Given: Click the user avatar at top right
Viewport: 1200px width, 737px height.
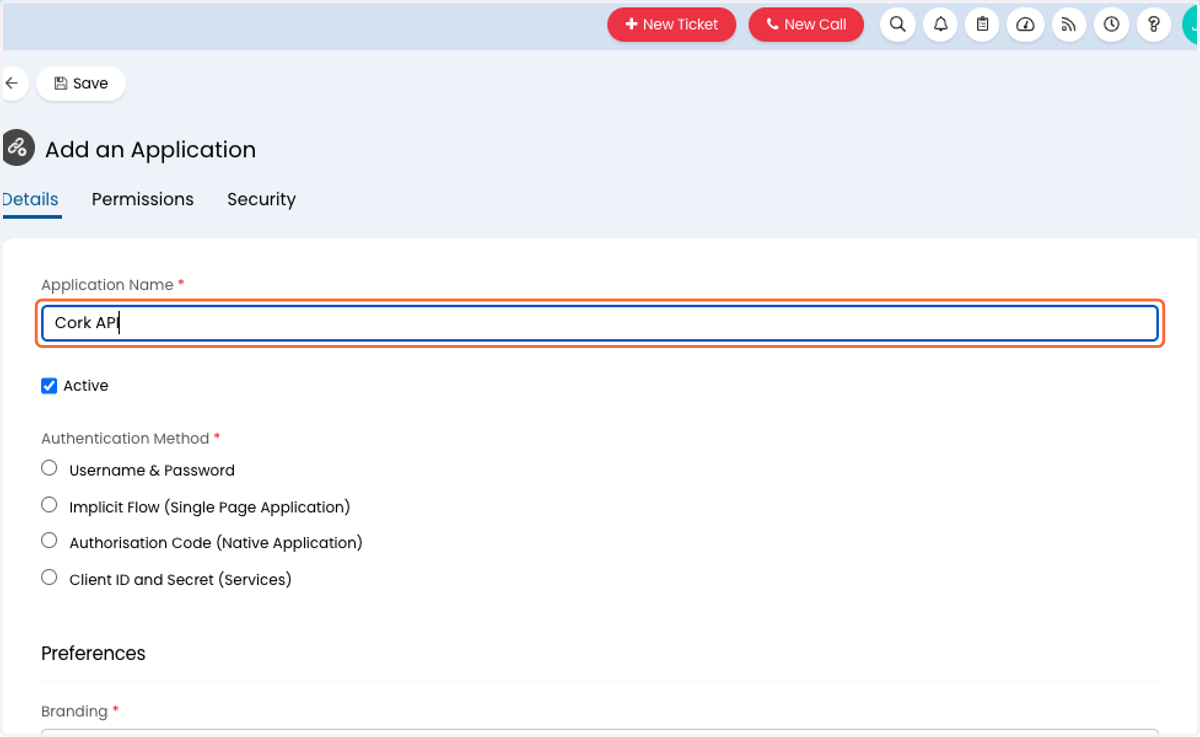Looking at the screenshot, I should tap(1190, 25).
